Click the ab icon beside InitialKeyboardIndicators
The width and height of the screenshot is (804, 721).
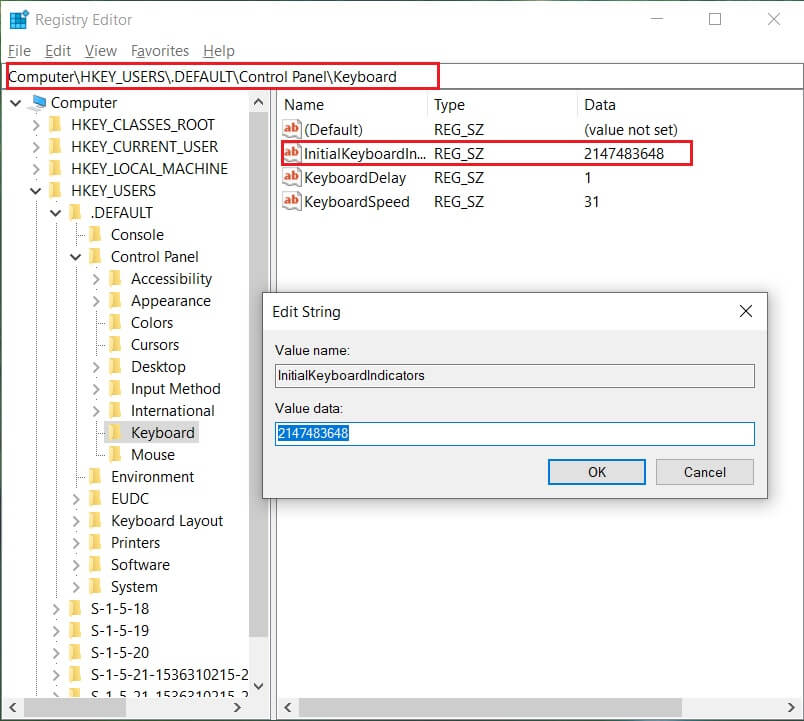click(x=290, y=154)
